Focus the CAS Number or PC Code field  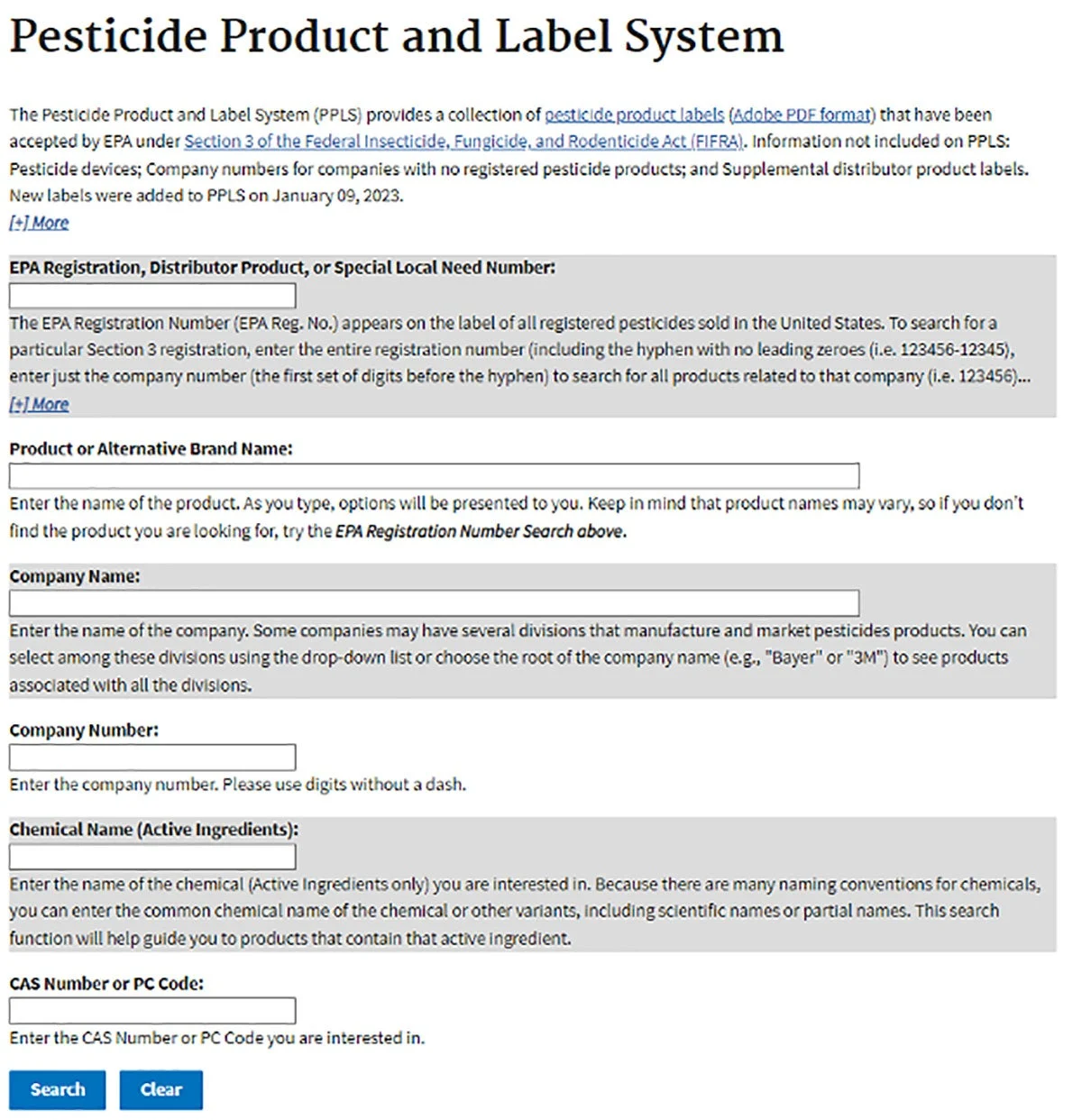[152, 1011]
